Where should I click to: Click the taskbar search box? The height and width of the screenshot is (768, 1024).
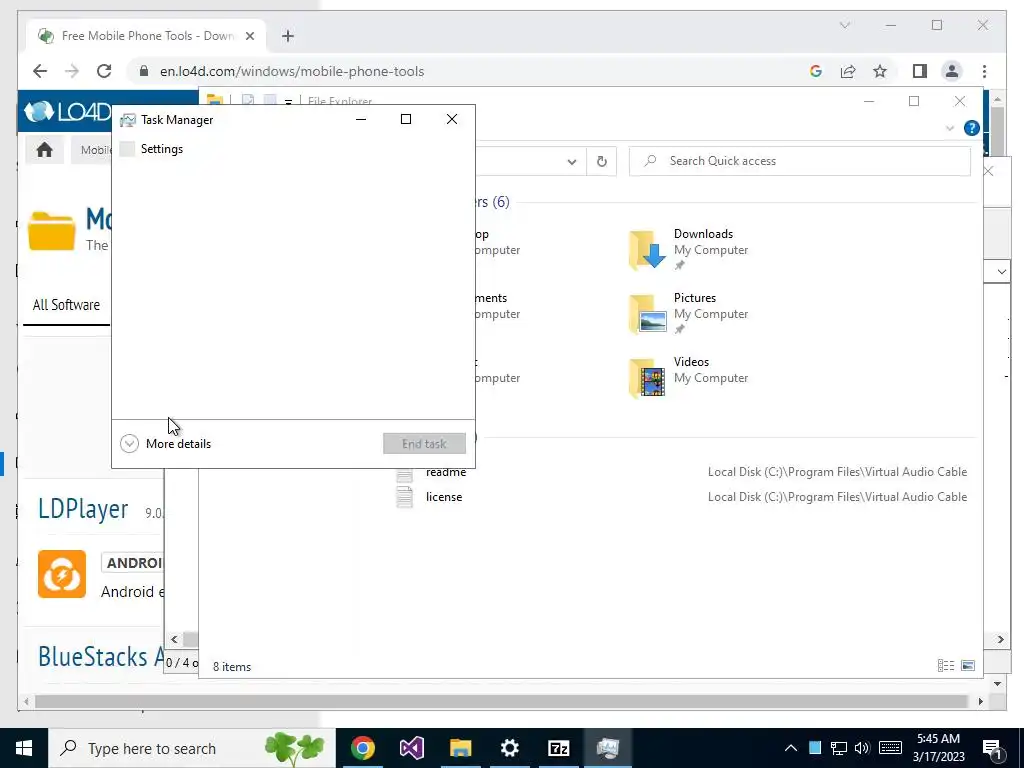tap(192, 748)
